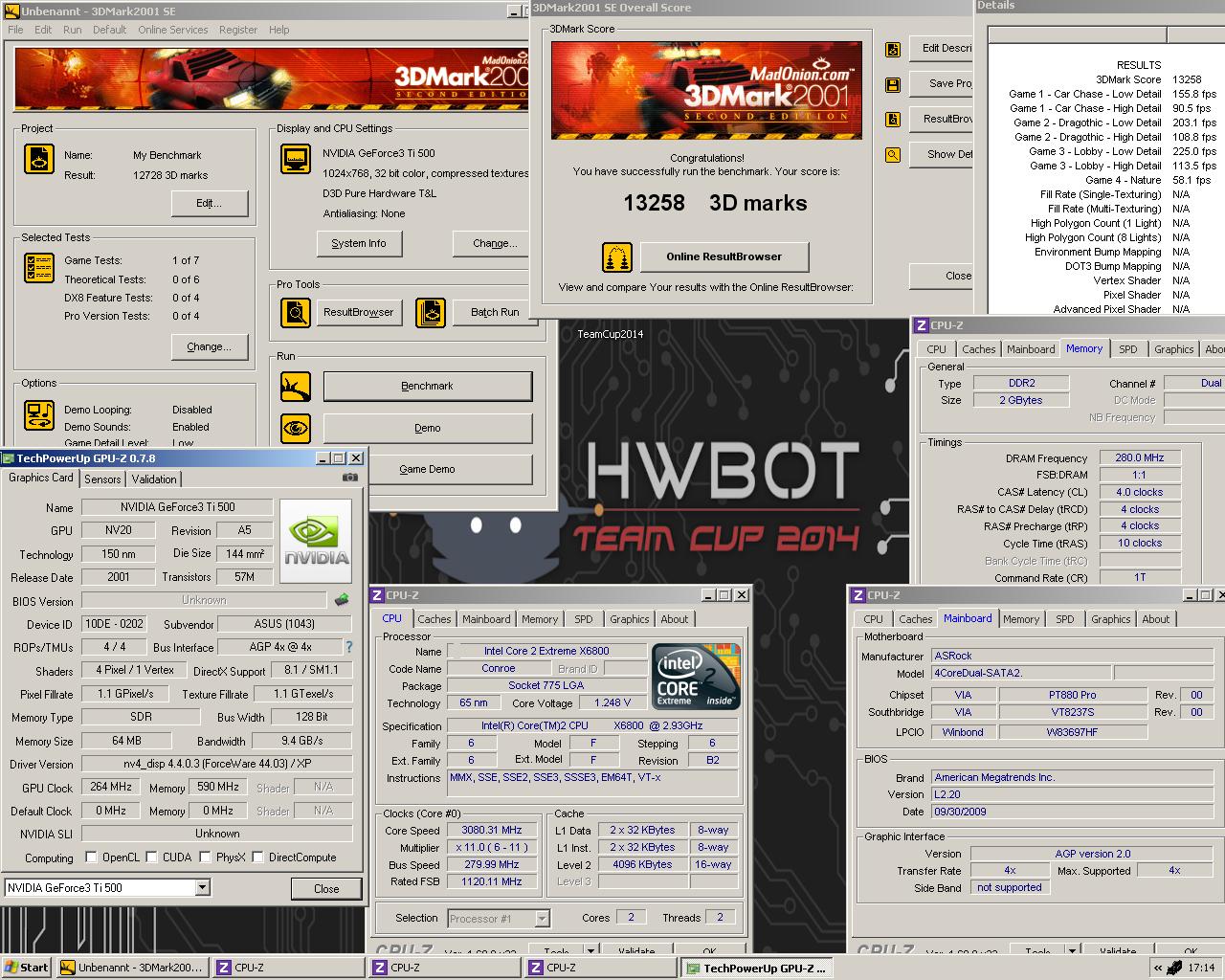Image resolution: width=1225 pixels, height=980 pixels.
Task: Click the GPU-Z Name field
Action: tap(177, 507)
